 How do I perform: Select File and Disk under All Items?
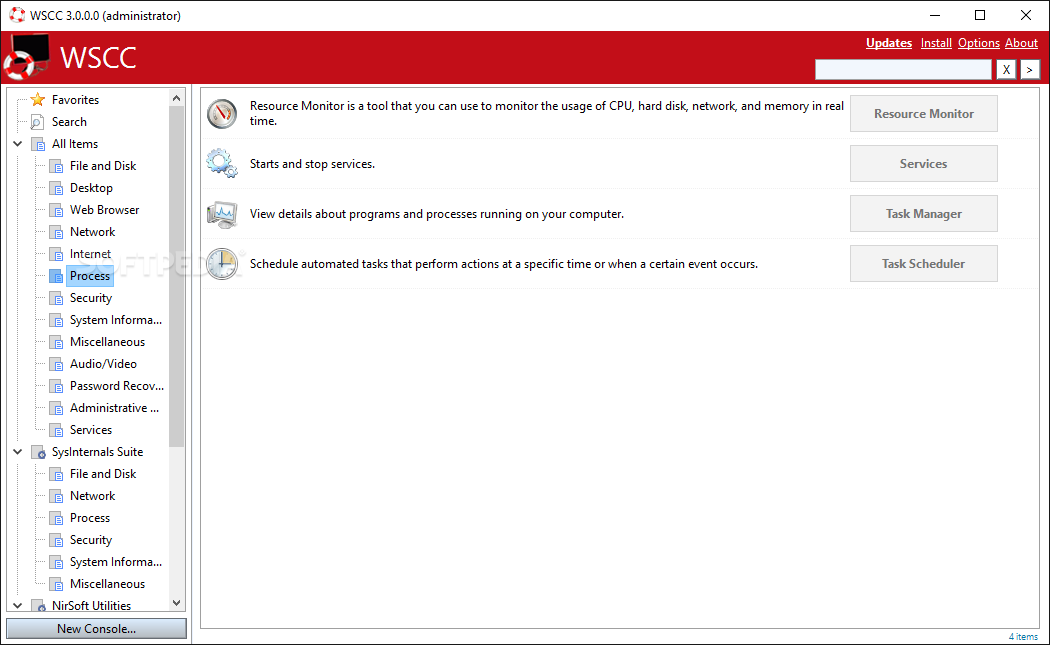click(102, 166)
